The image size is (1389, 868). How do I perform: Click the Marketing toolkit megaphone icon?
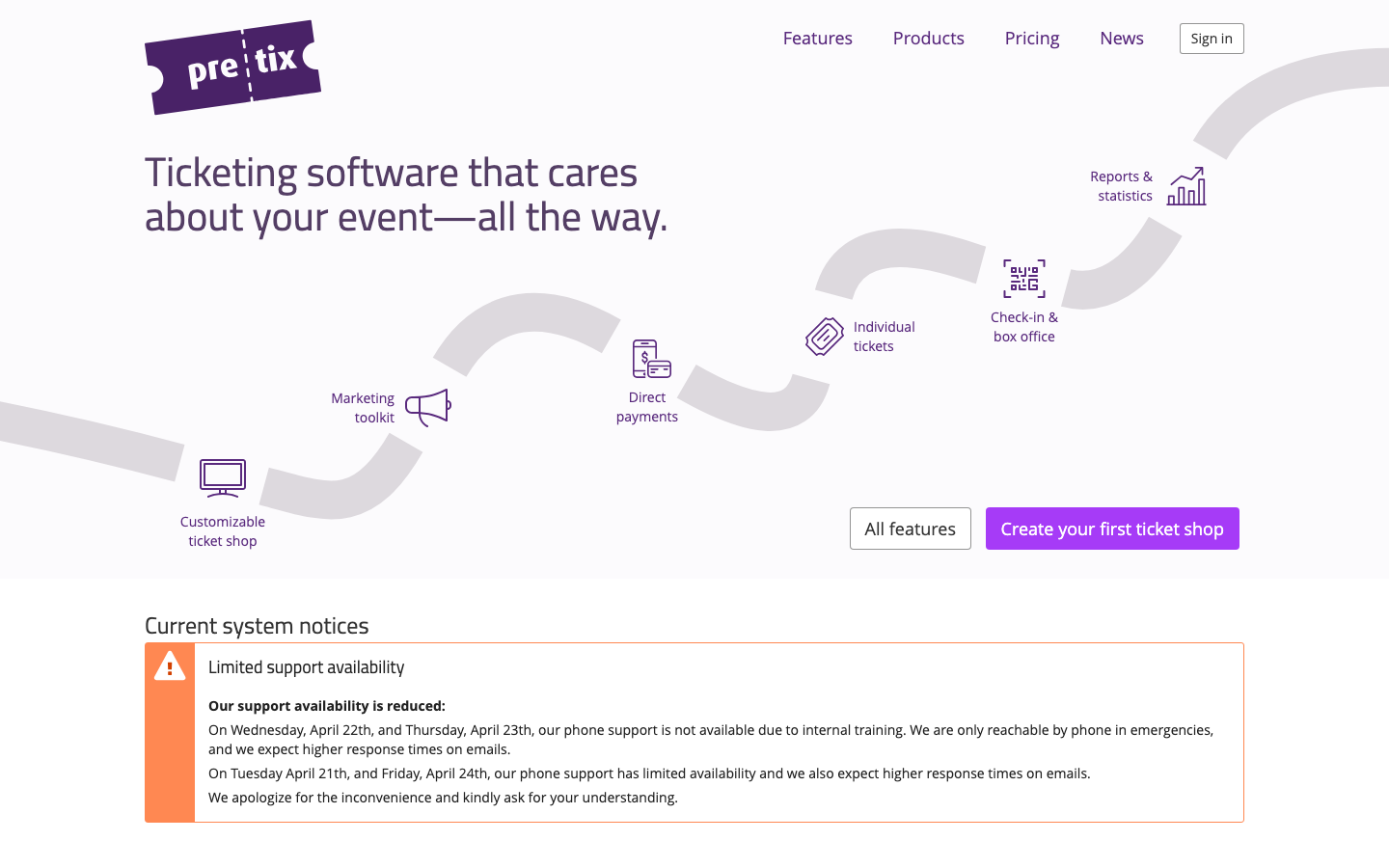click(x=427, y=406)
